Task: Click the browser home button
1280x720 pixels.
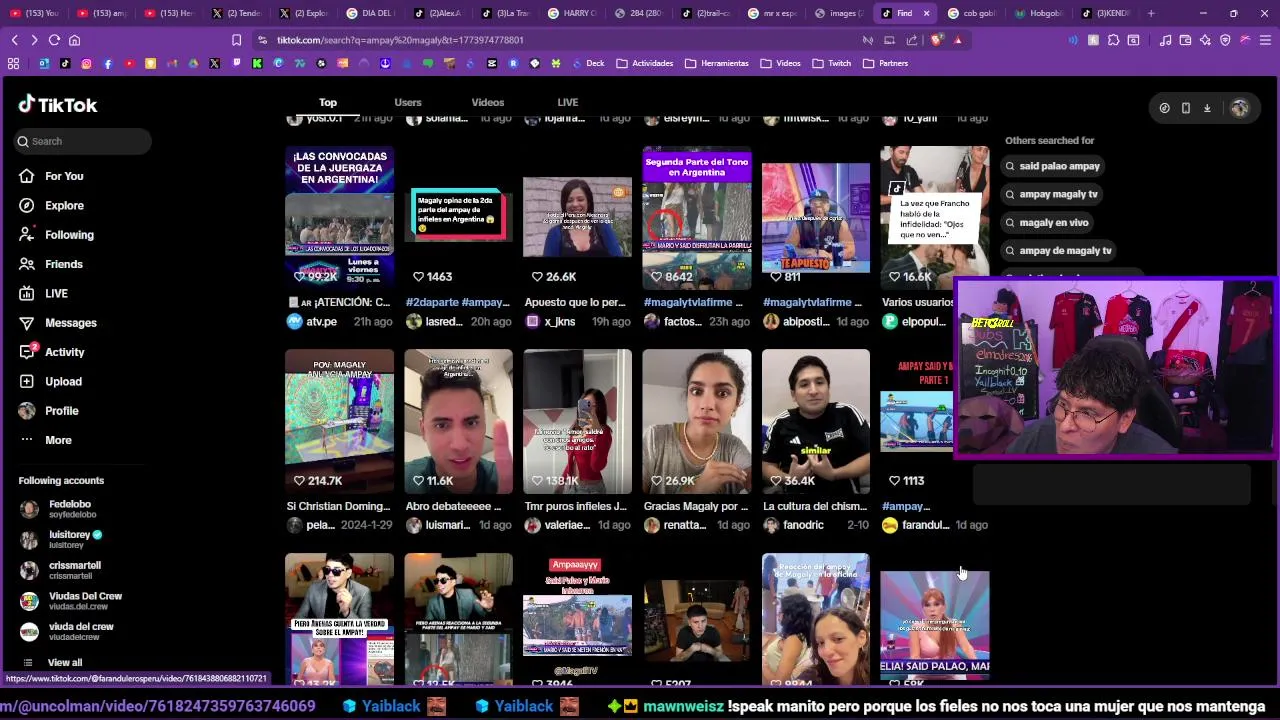Action: (x=74, y=40)
